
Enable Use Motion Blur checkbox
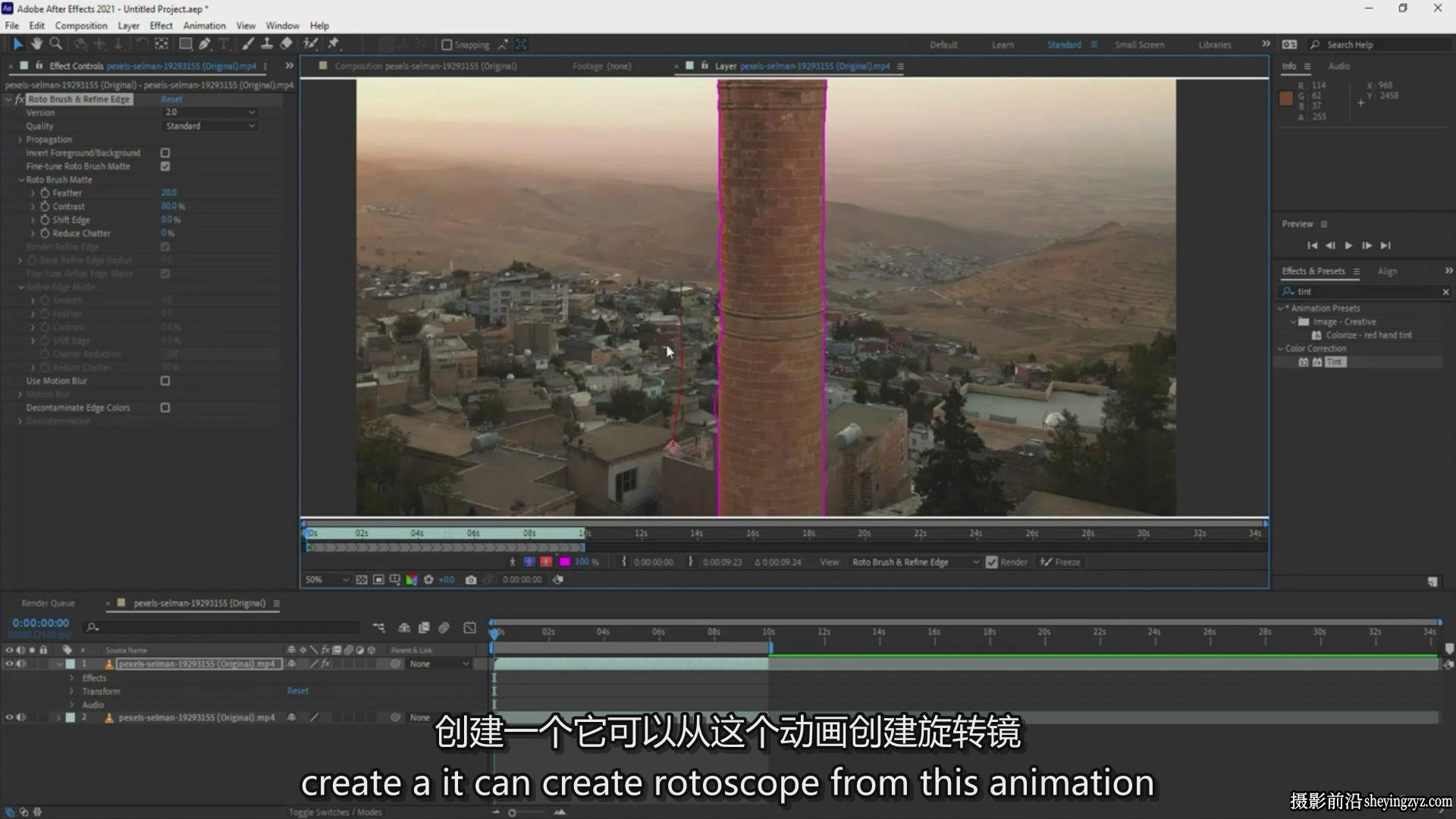pyautogui.click(x=165, y=381)
